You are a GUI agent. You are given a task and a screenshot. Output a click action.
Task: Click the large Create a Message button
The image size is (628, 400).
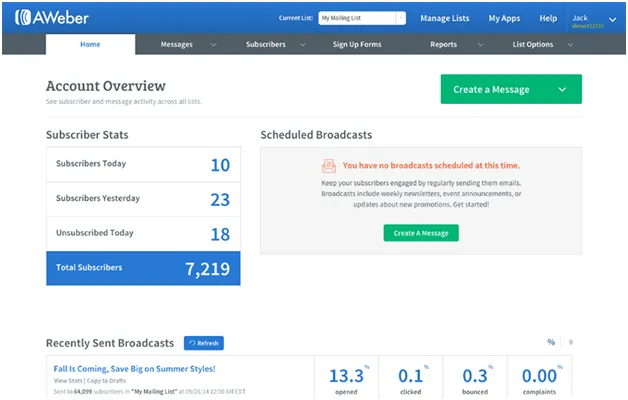pyautogui.click(x=511, y=89)
